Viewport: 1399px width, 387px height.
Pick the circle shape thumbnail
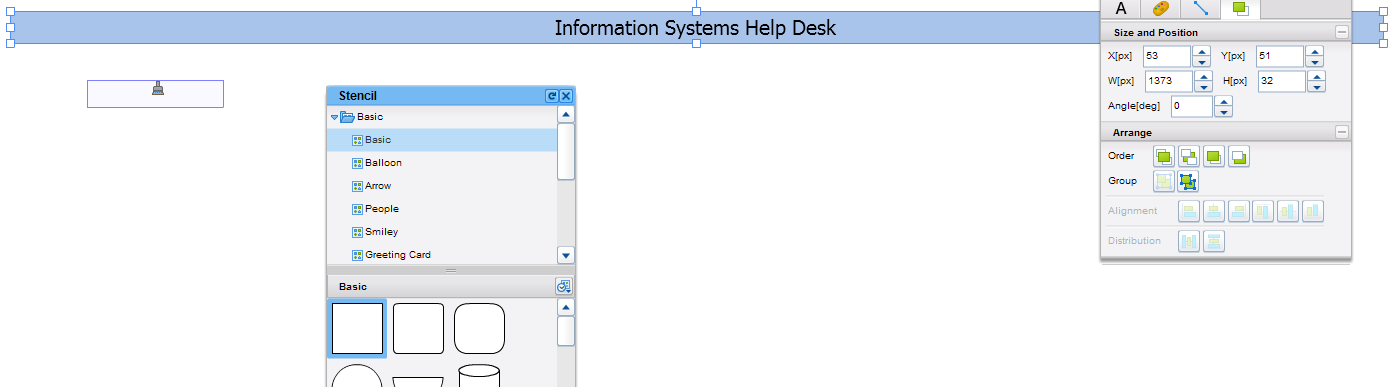(357, 376)
